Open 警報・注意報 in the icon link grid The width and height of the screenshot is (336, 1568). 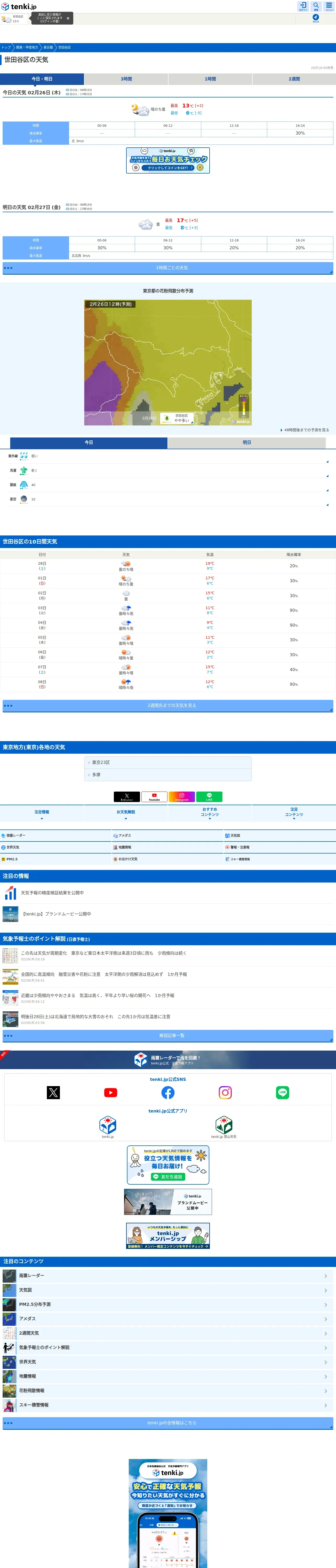pyautogui.click(x=280, y=847)
